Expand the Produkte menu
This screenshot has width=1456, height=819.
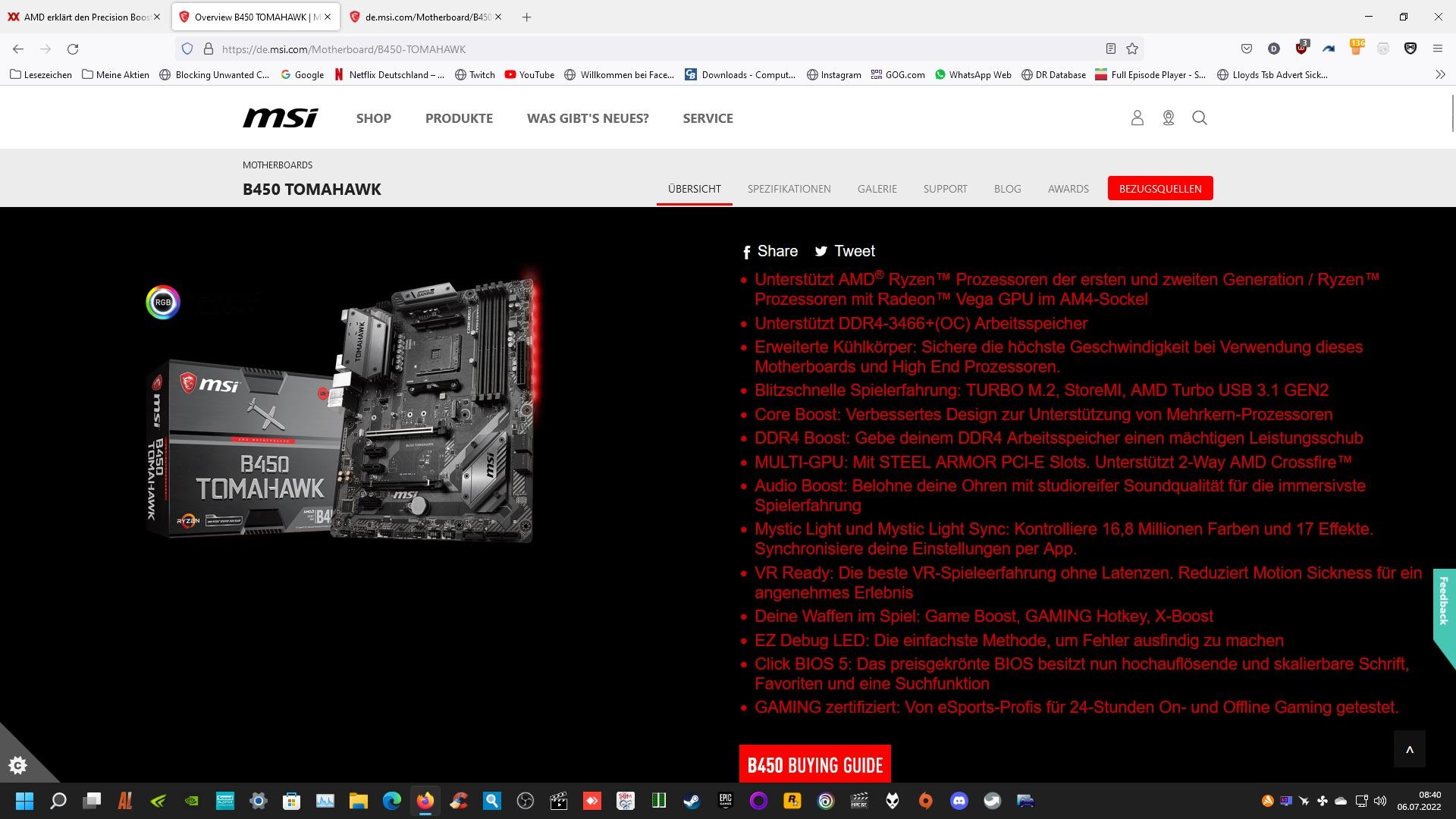point(458,118)
